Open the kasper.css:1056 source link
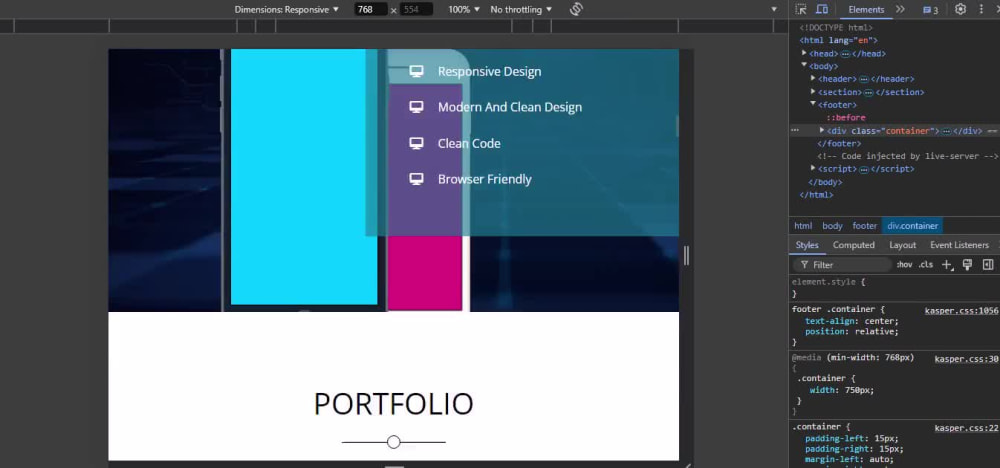 961,311
